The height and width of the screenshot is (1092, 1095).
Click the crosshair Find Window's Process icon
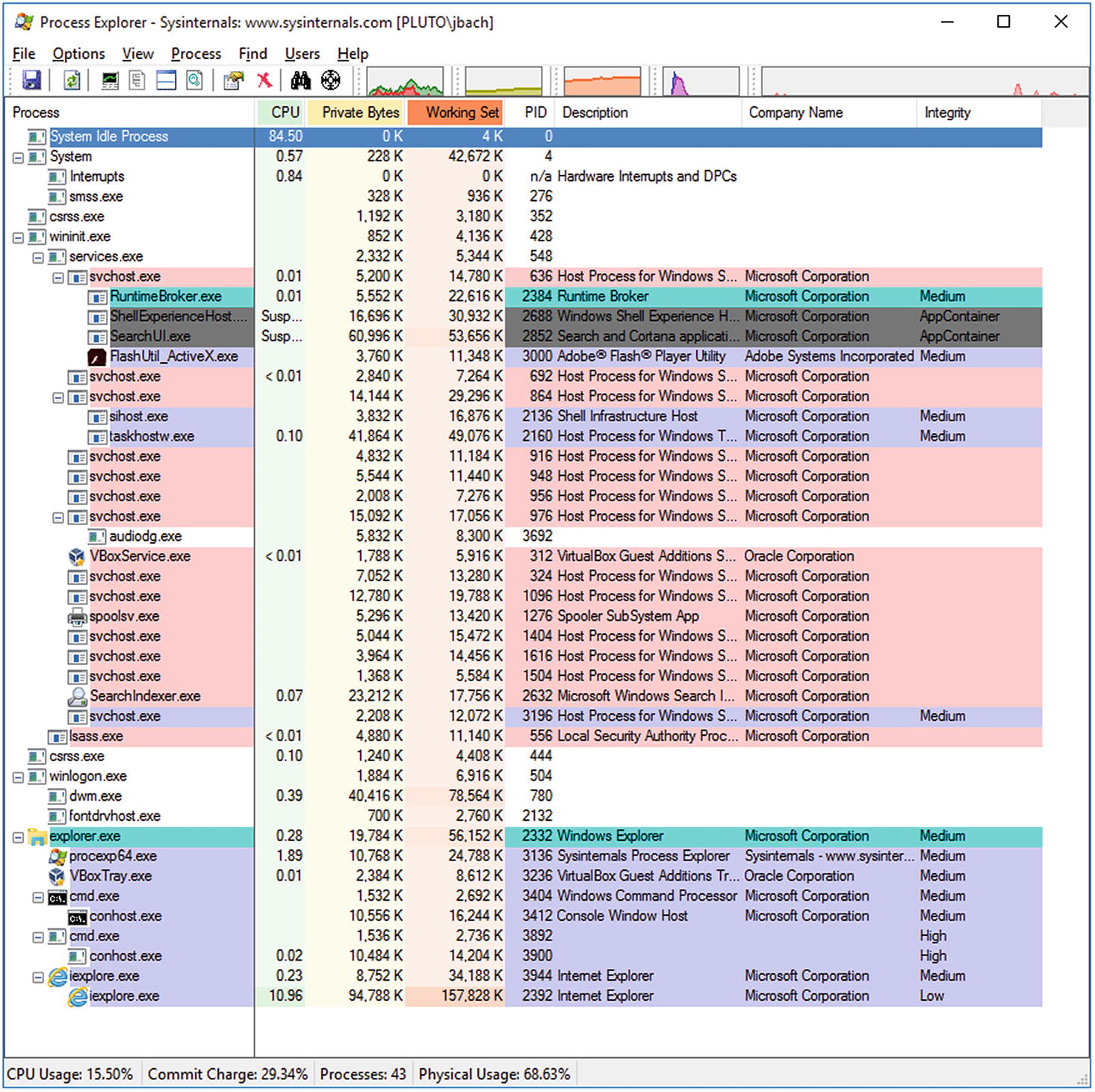pos(330,80)
